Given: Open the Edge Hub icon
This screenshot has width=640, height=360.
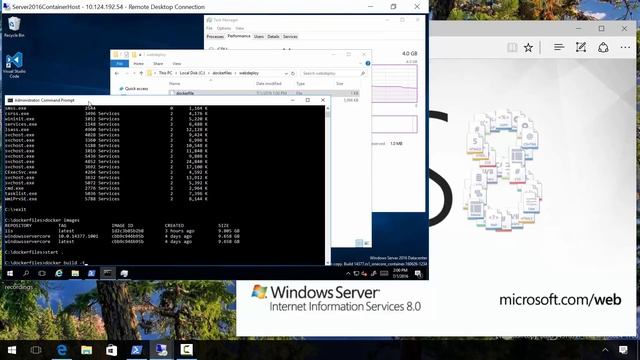Looking at the screenshot, I should coord(559,47).
